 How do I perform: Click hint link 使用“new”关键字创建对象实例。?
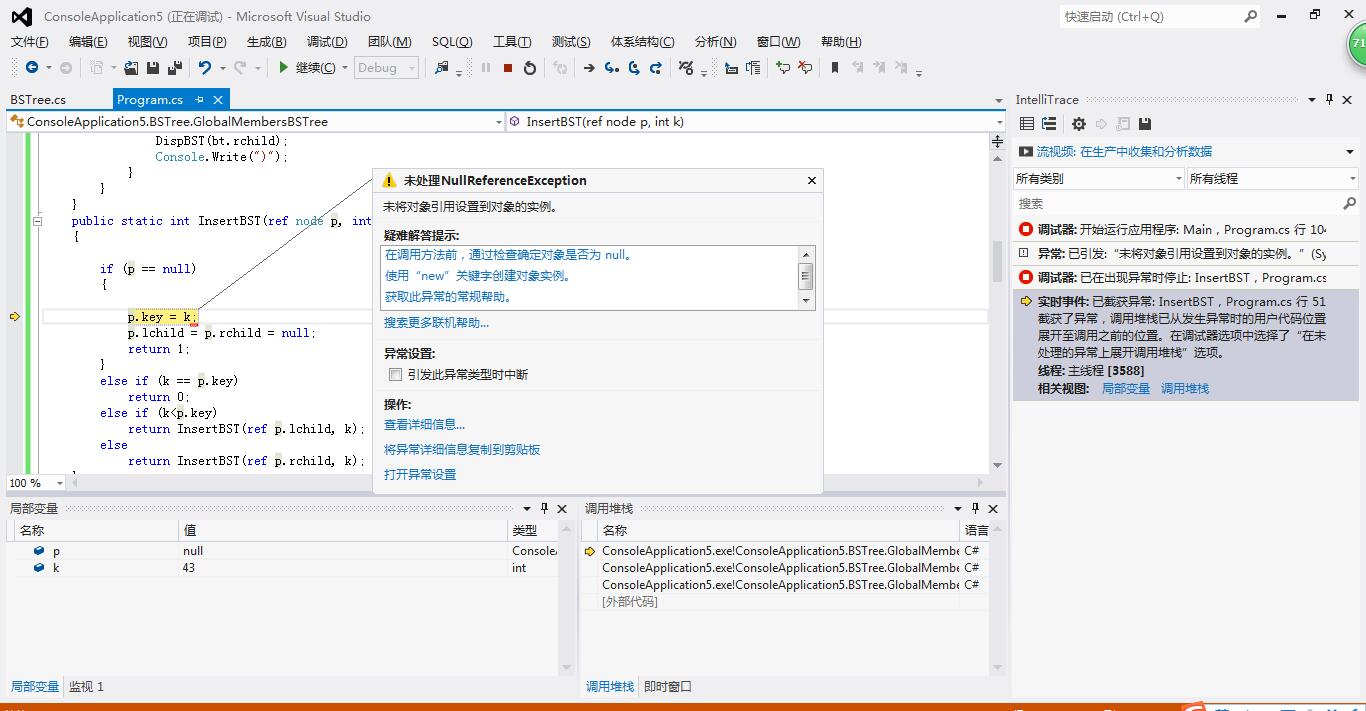tap(478, 276)
